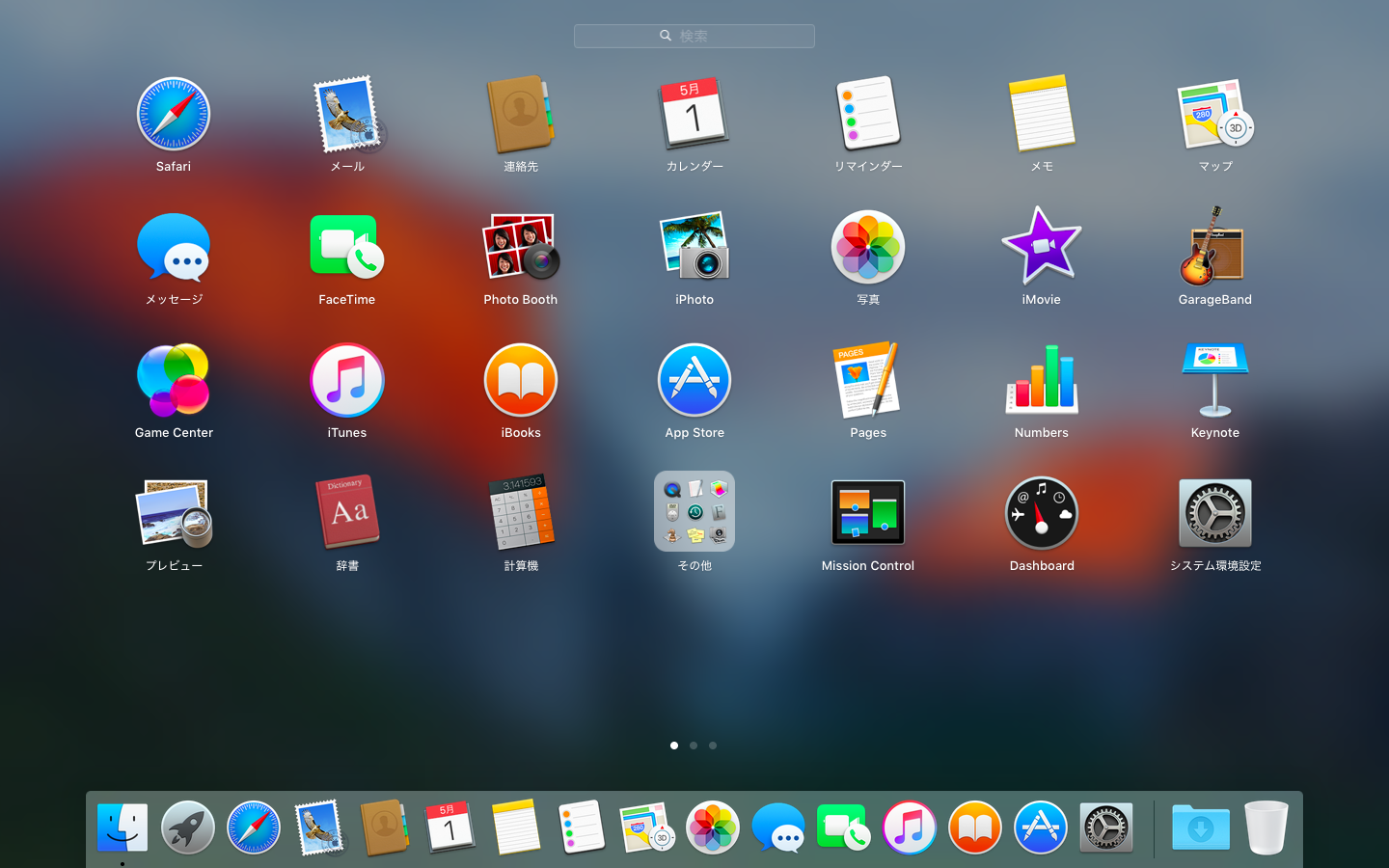
Task: Open システム環境設定 (System Preferences)
Action: coord(1214,512)
